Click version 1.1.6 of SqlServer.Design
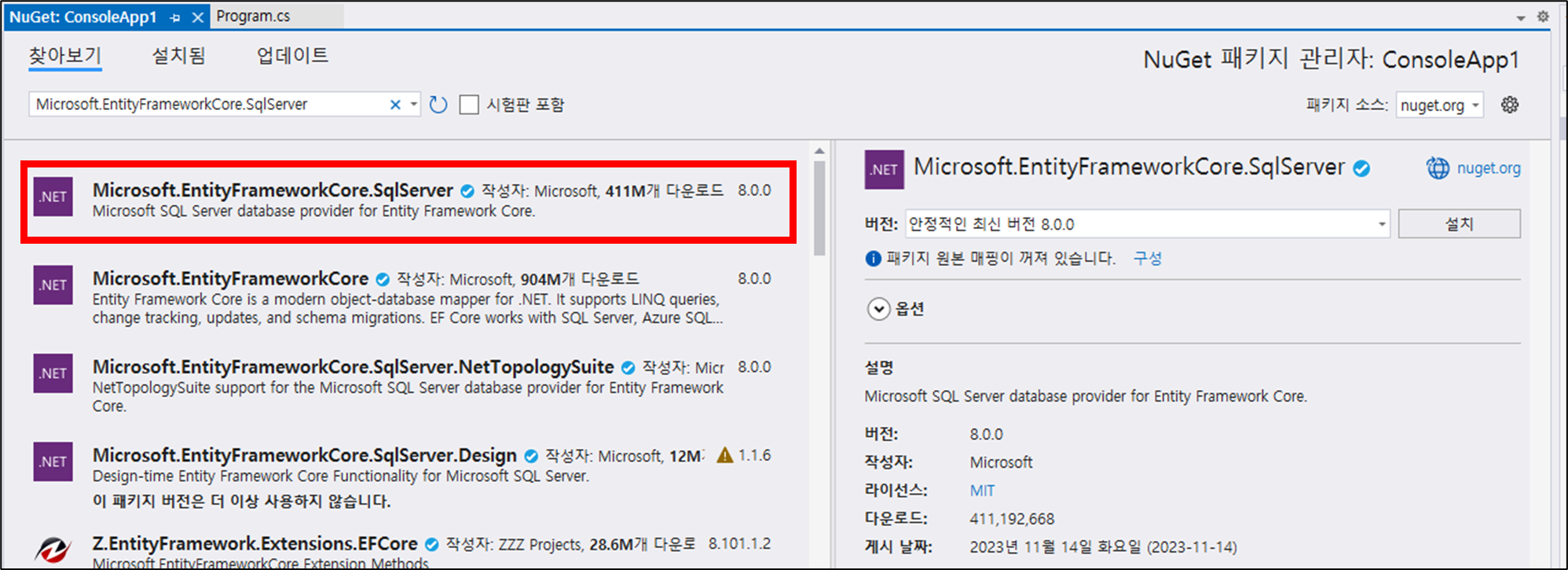The width and height of the screenshot is (1568, 570). (x=754, y=455)
